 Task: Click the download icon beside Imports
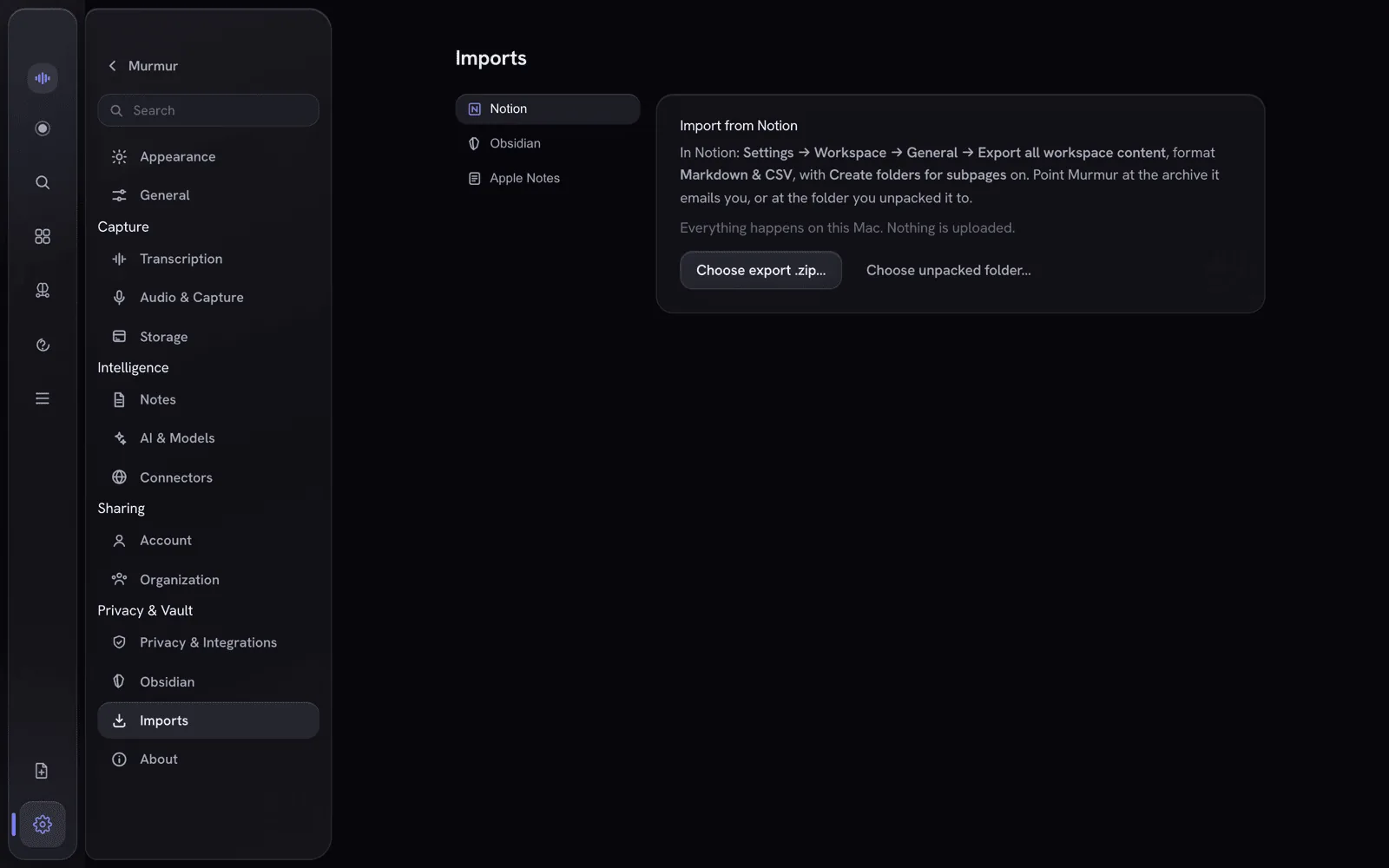(x=120, y=720)
